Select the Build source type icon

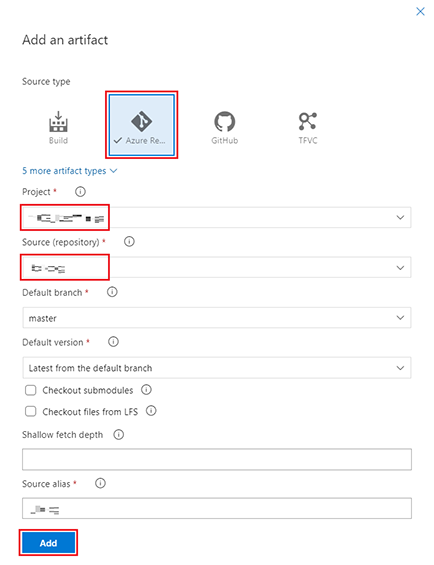pos(58,125)
